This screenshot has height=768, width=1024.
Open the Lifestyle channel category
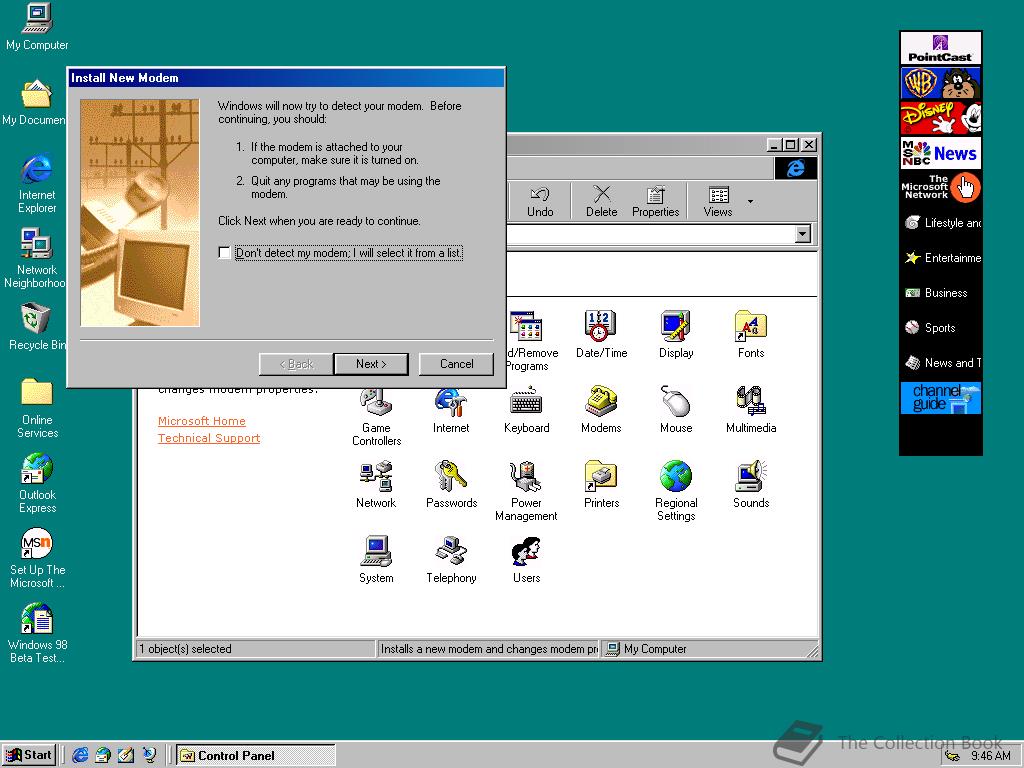[x=940, y=223]
